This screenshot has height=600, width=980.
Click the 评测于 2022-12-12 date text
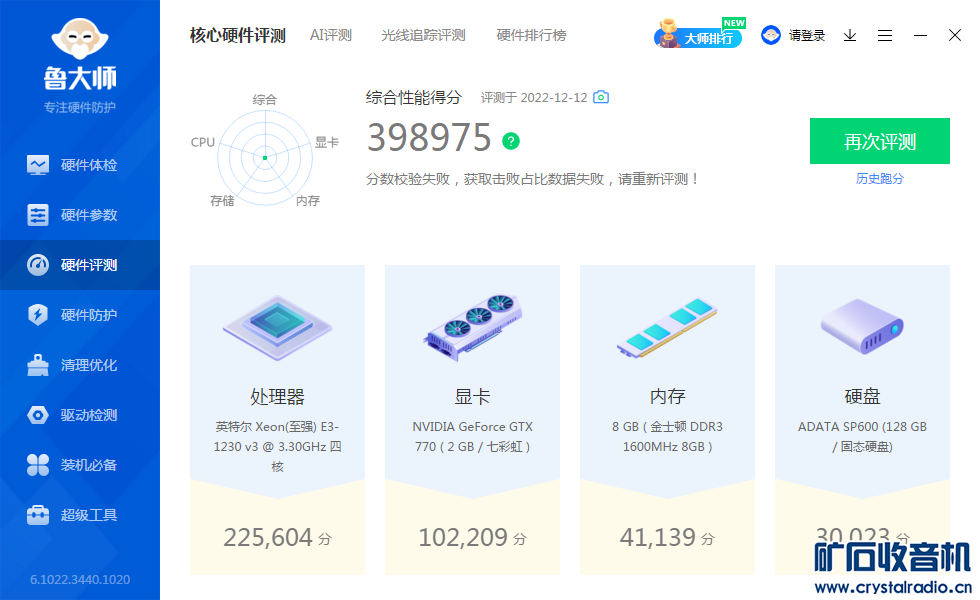534,98
